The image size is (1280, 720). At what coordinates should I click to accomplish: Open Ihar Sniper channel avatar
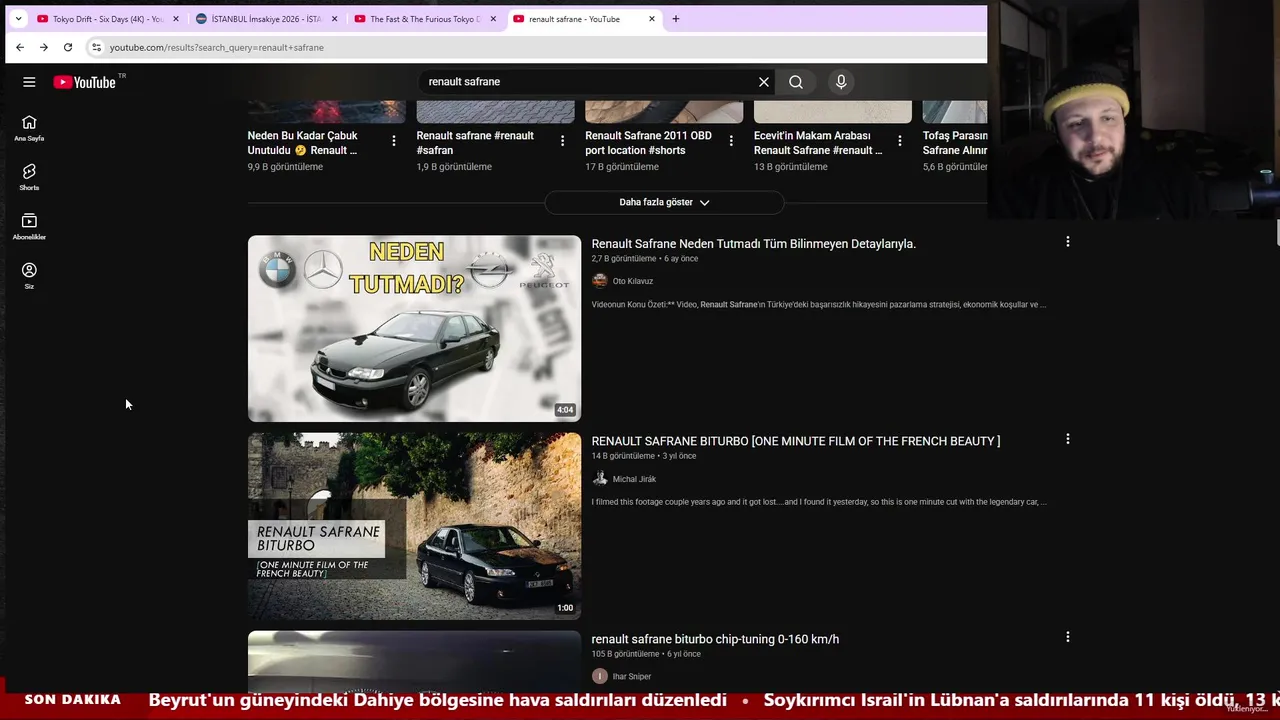600,676
